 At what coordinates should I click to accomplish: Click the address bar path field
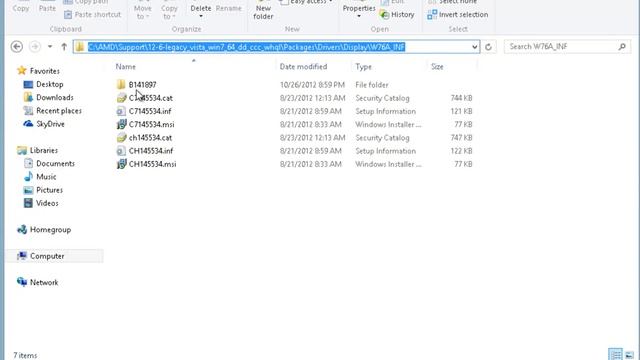point(276,47)
